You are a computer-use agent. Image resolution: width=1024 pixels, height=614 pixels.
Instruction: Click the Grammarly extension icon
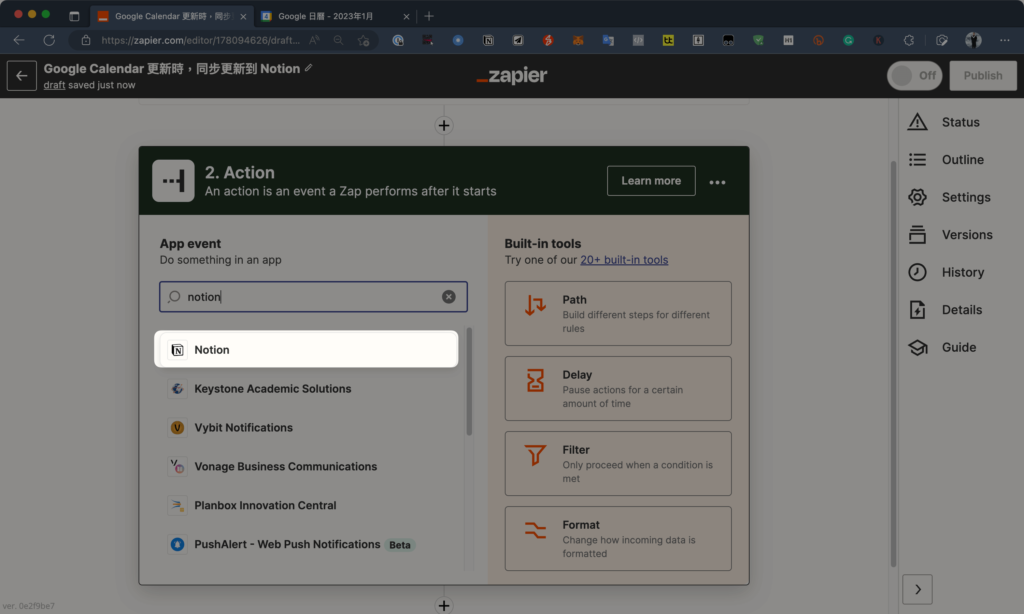[x=848, y=40]
